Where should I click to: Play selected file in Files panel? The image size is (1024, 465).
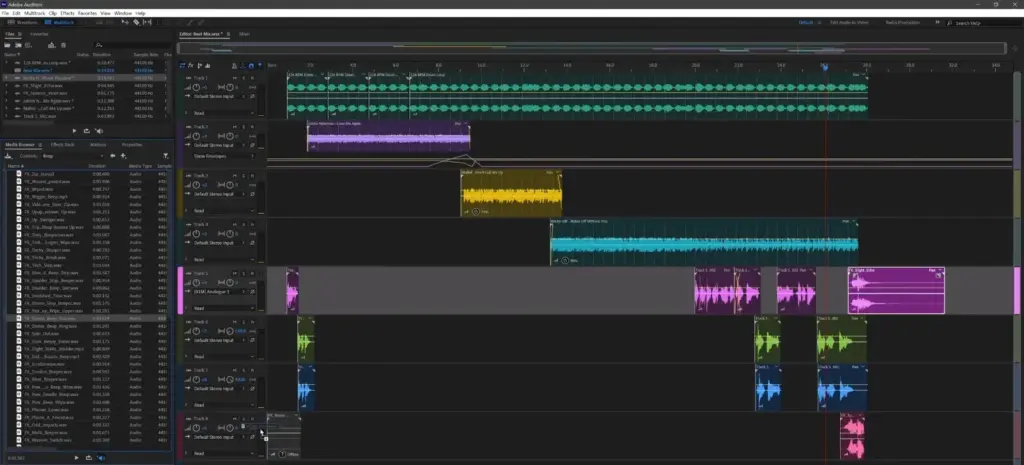tap(74, 131)
